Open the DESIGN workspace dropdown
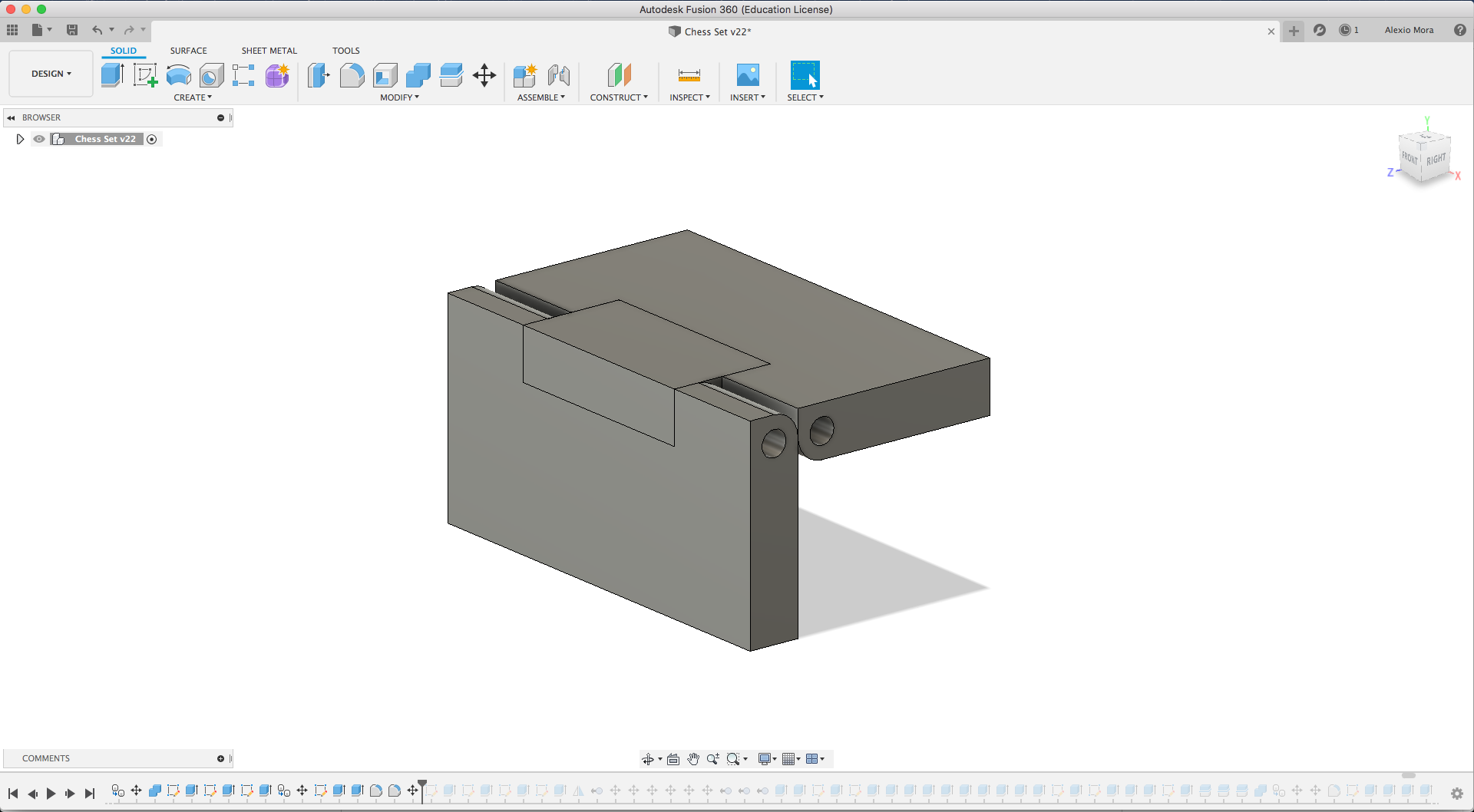 pos(51,74)
